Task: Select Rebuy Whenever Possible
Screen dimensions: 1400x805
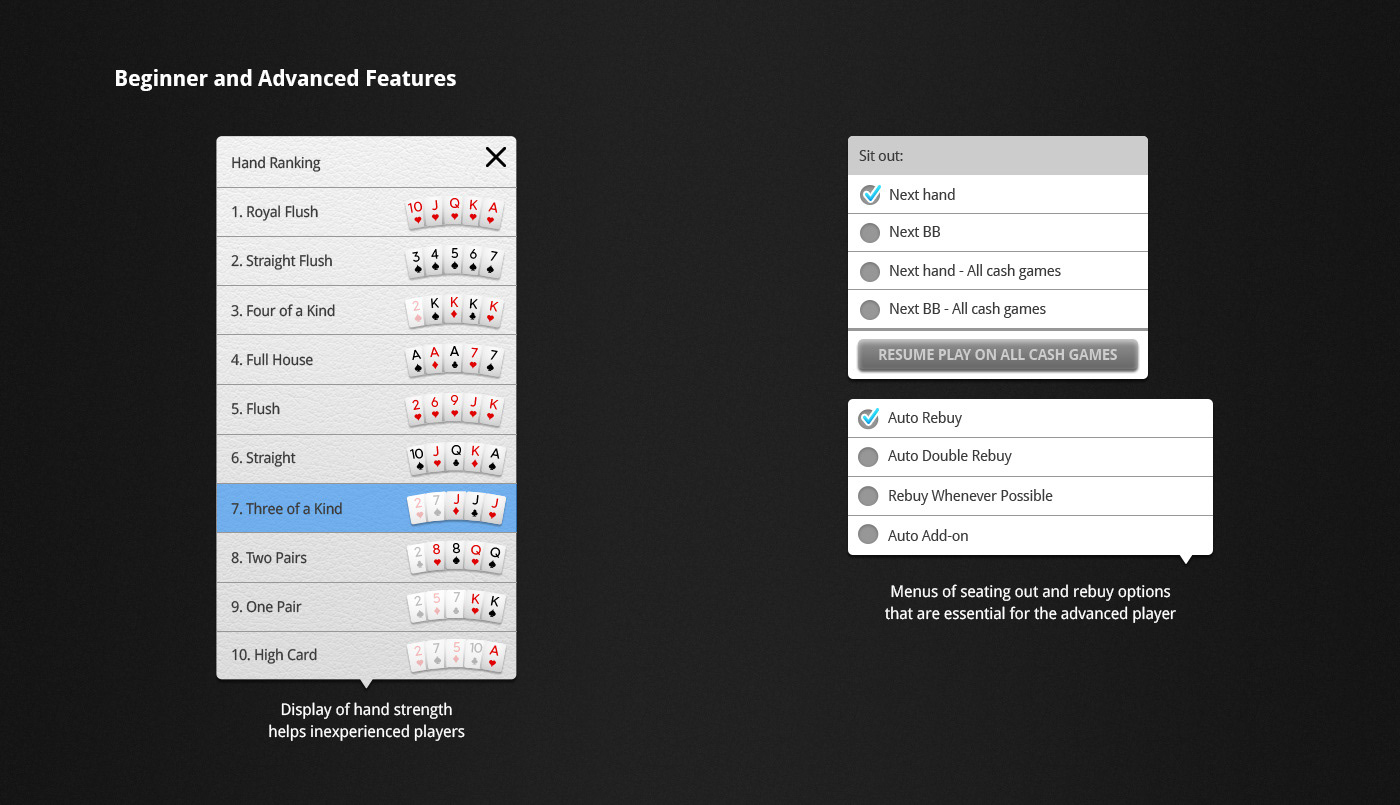Action: coord(869,496)
